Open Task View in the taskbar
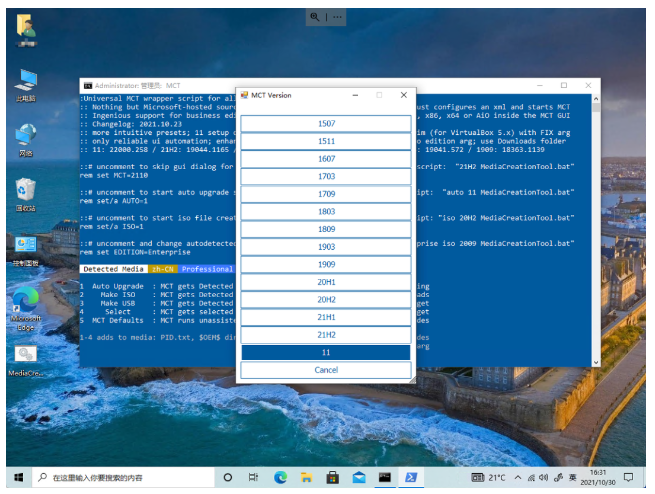Viewport: 655px width, 494px height. 254,477
